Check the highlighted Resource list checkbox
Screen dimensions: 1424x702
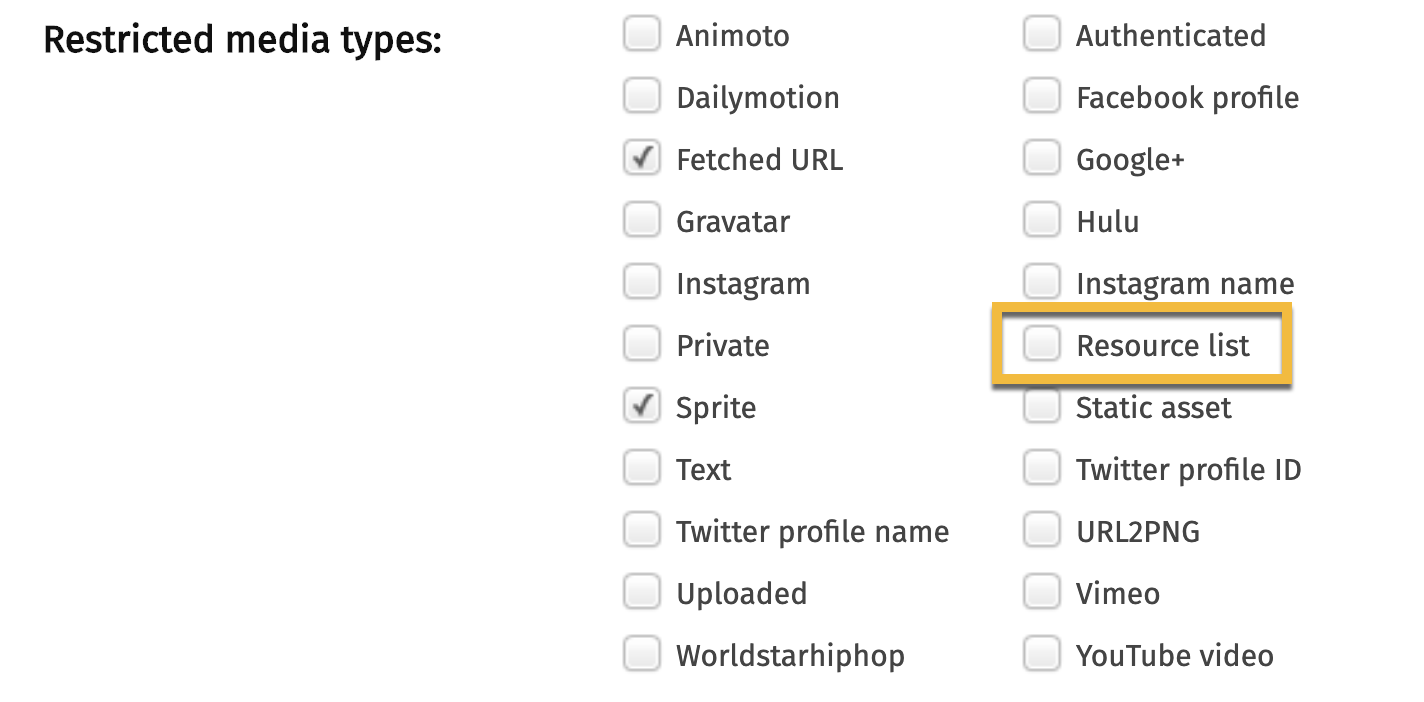(x=1042, y=343)
